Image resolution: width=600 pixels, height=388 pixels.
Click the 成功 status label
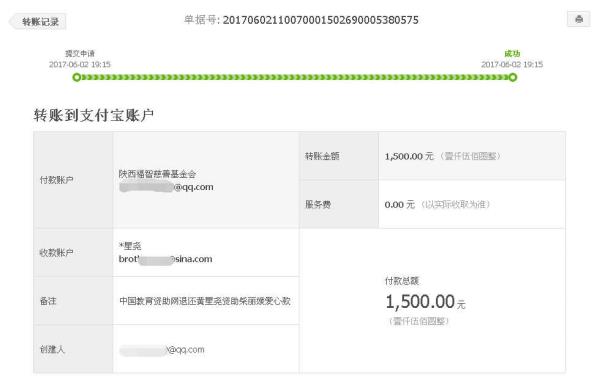click(512, 54)
